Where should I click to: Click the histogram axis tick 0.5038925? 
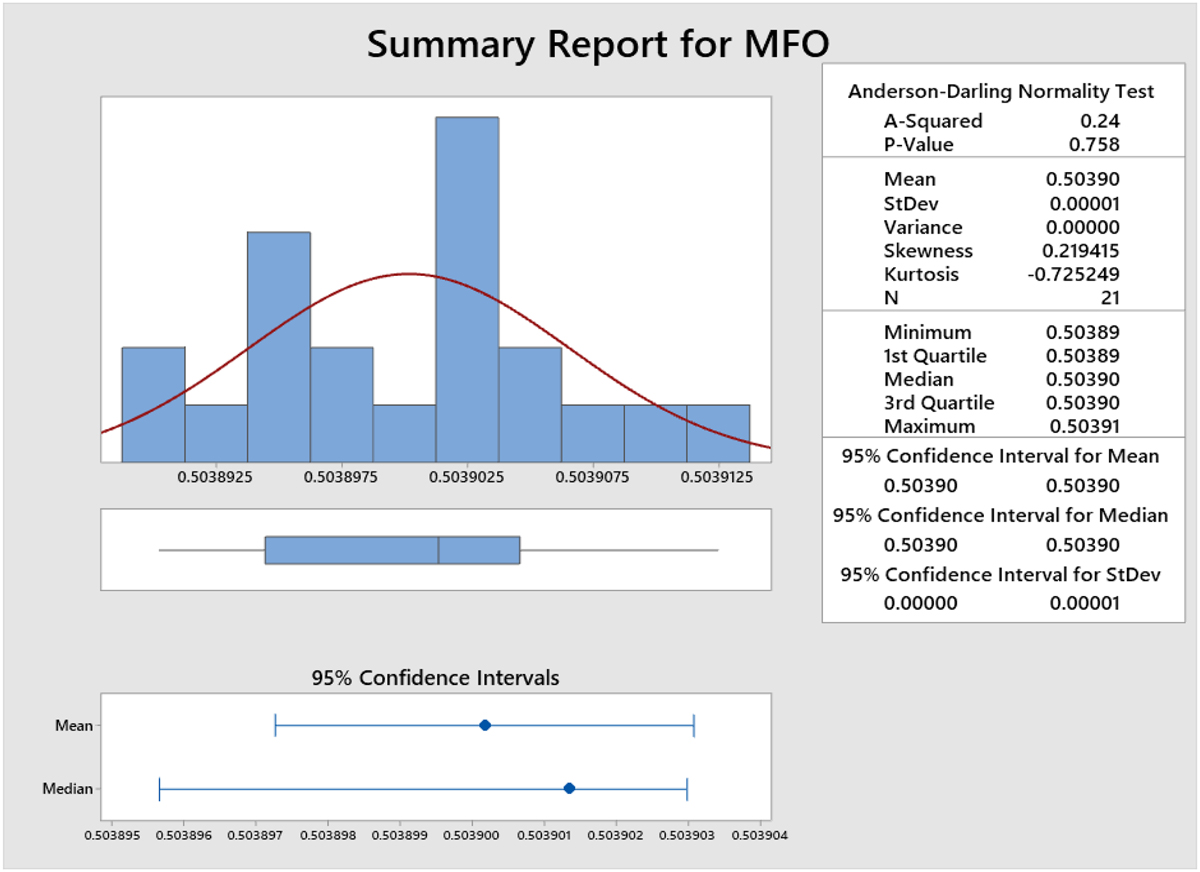tap(216, 479)
